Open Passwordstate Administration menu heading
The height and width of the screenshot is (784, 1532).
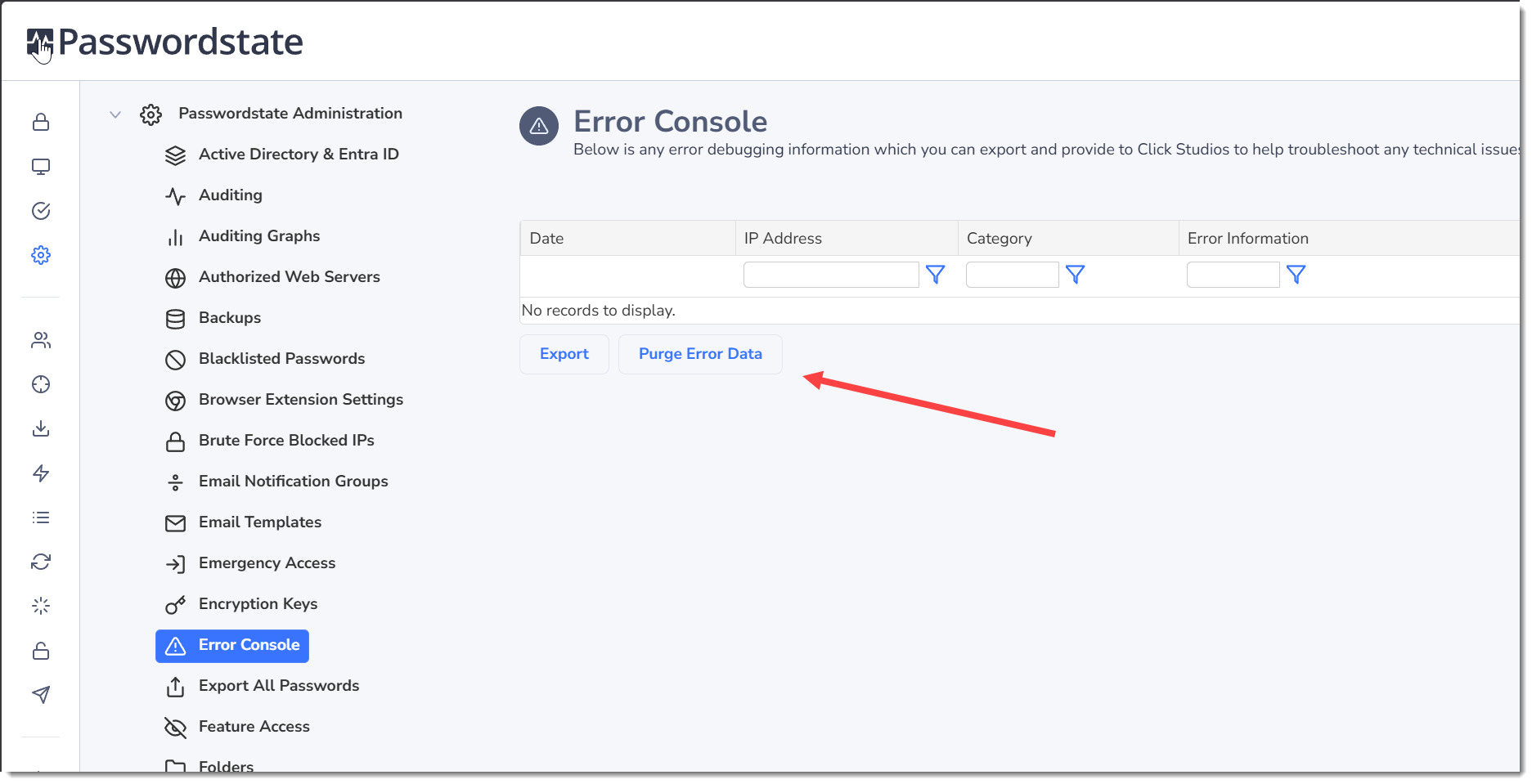(x=290, y=114)
